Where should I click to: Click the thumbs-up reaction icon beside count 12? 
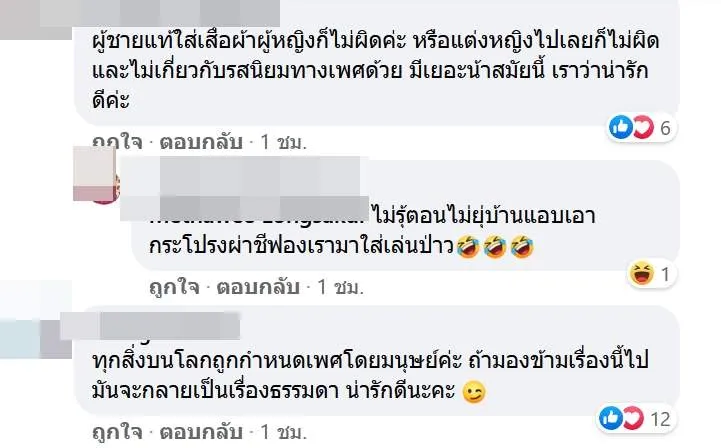tap(611, 418)
